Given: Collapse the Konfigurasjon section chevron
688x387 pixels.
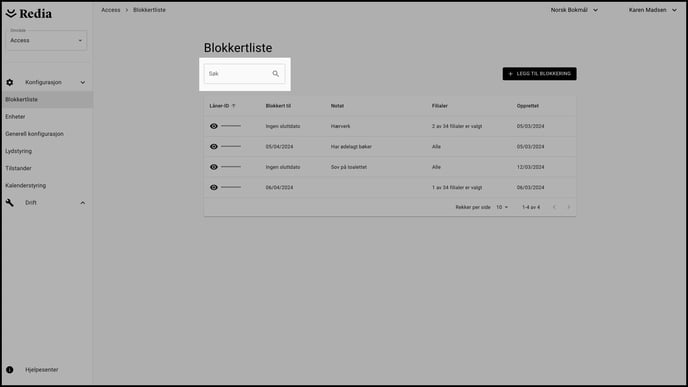Looking at the screenshot, I should pos(82,82).
